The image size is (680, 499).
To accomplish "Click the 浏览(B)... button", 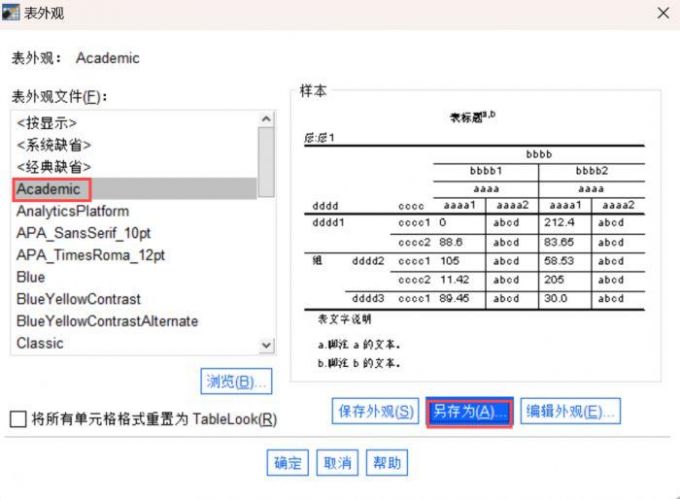I will (236, 382).
